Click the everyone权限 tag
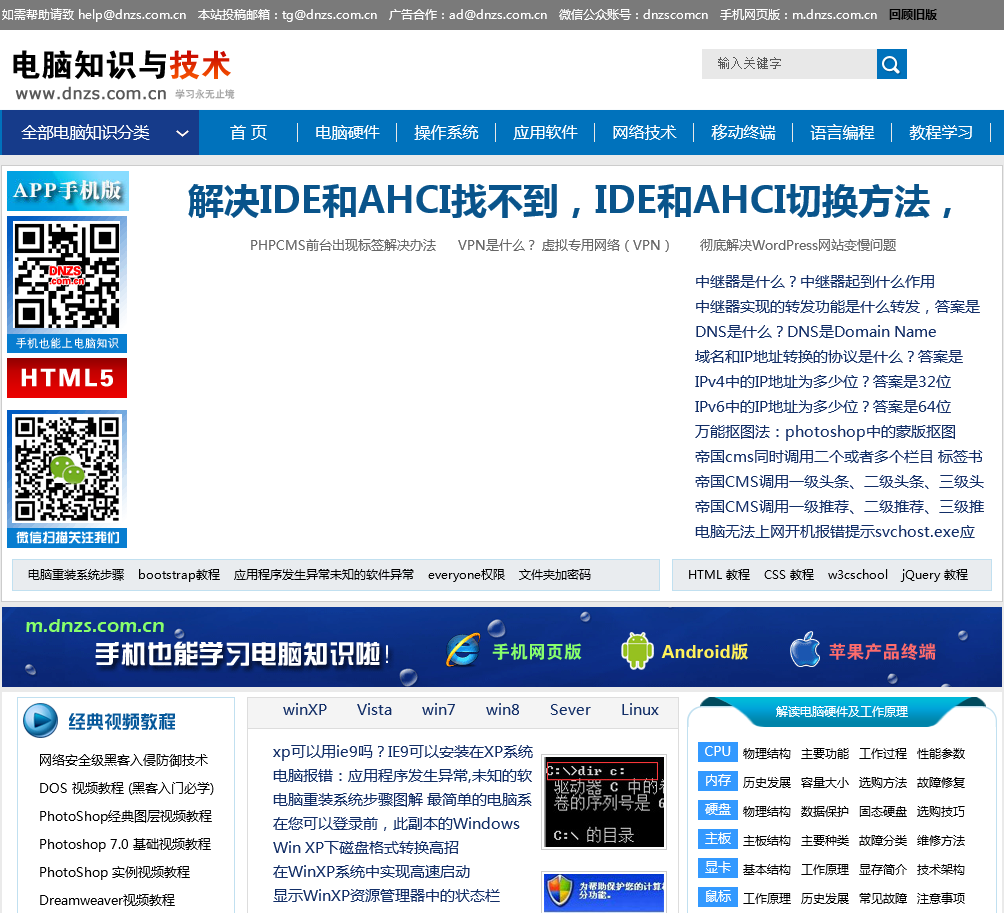The width and height of the screenshot is (1004, 913). [466, 574]
